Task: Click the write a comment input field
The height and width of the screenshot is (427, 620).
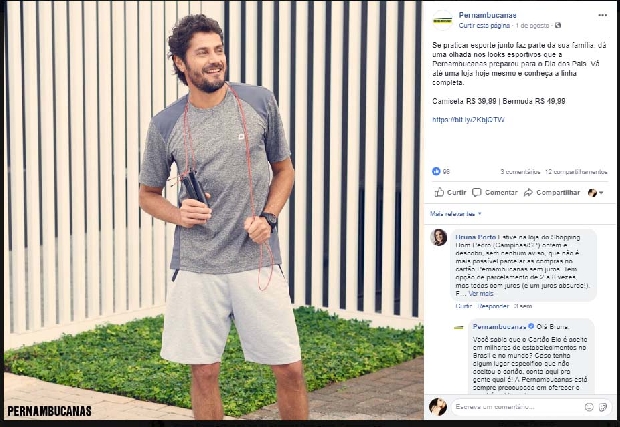Action: coord(518,407)
